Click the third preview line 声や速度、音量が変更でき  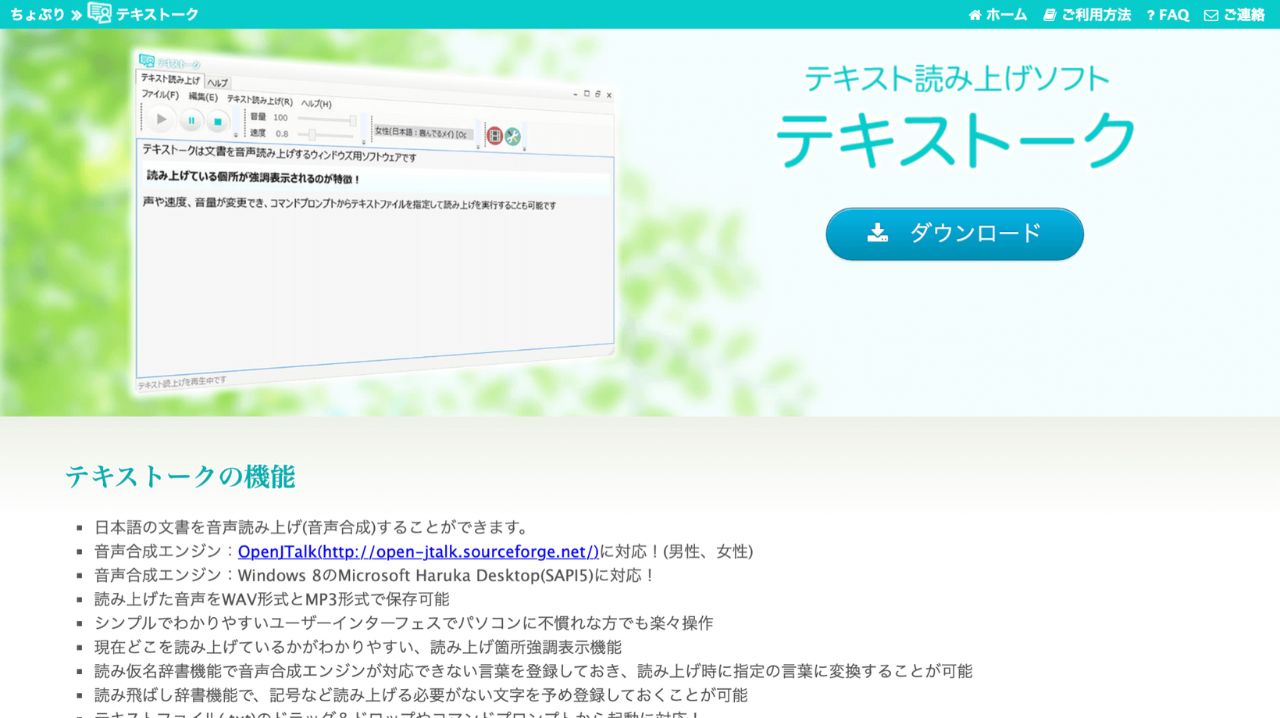[x=349, y=204]
